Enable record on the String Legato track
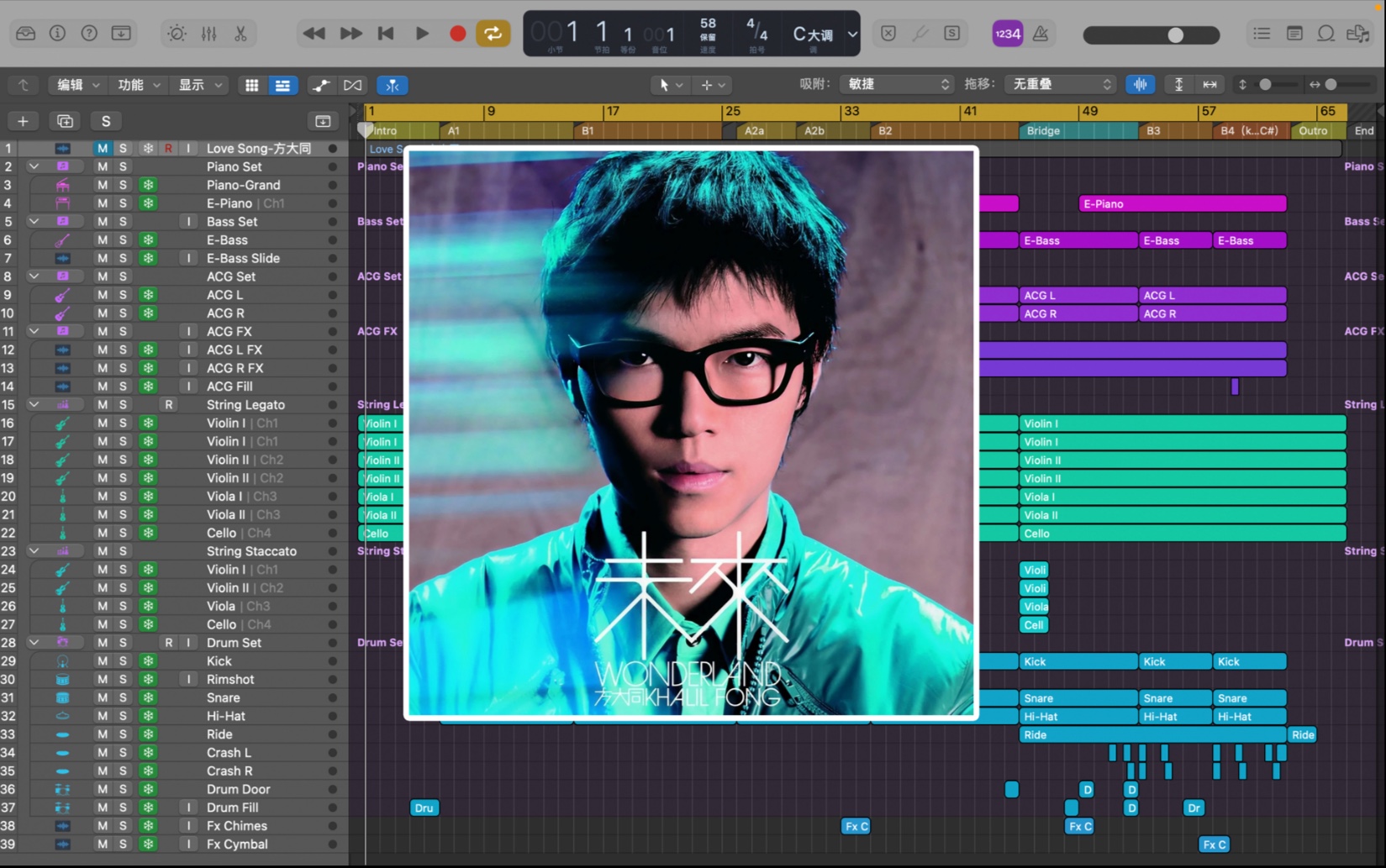This screenshot has width=1386, height=868. click(x=169, y=404)
